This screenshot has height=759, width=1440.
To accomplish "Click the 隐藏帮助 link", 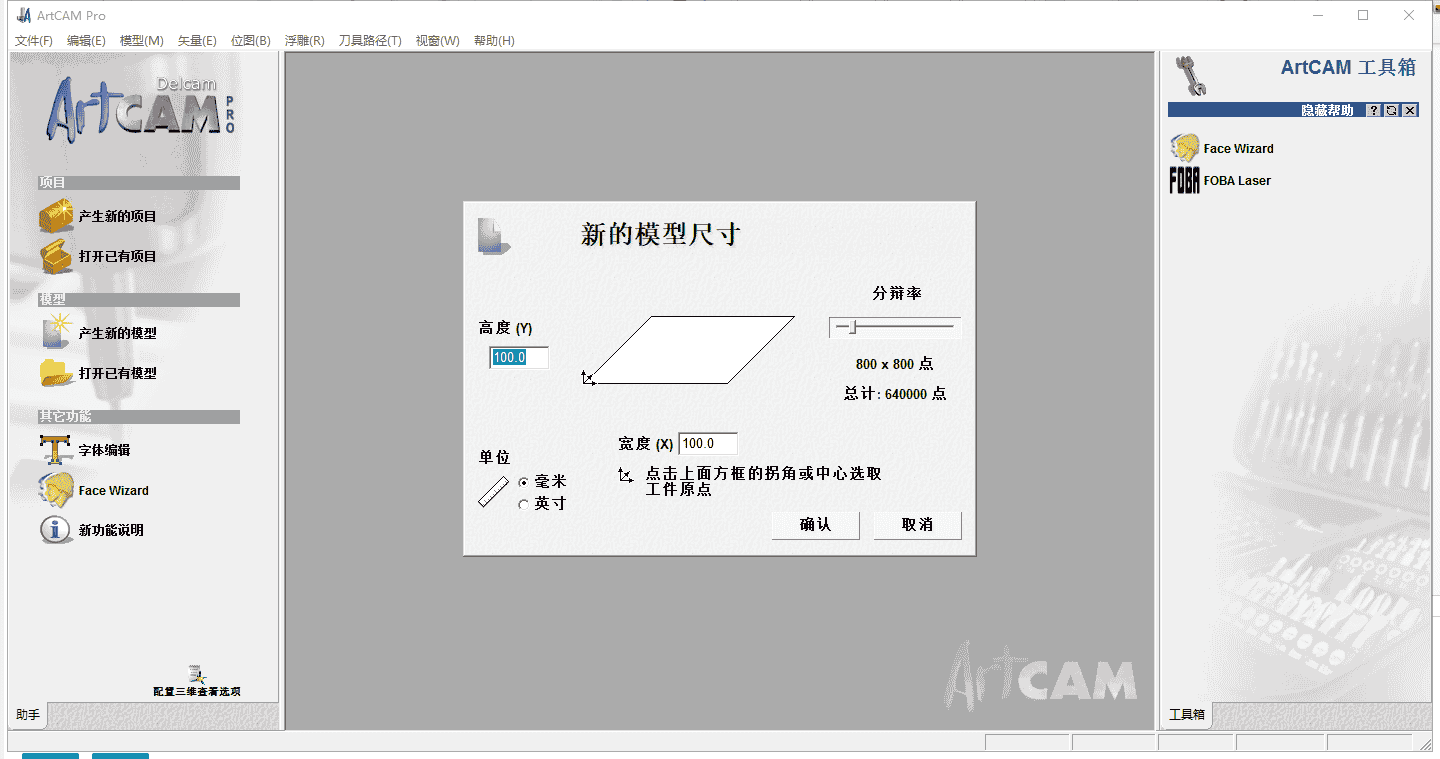I will pos(1327,111).
